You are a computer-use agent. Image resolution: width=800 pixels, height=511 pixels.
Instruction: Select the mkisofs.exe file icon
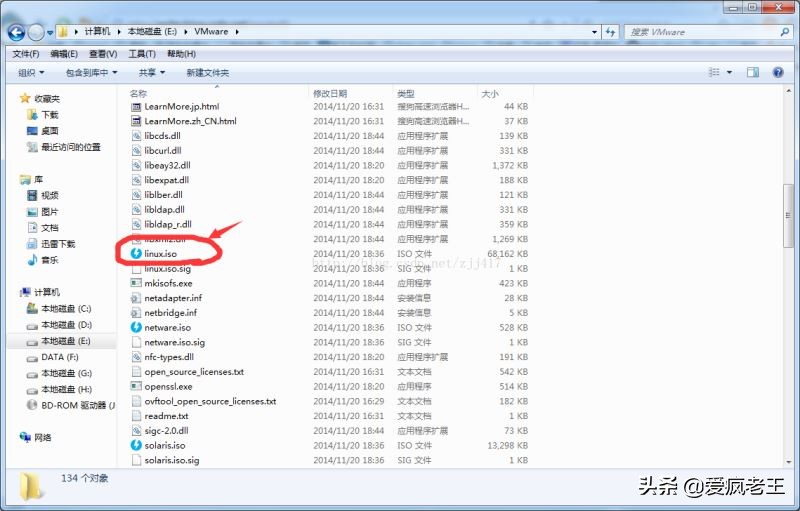point(136,283)
